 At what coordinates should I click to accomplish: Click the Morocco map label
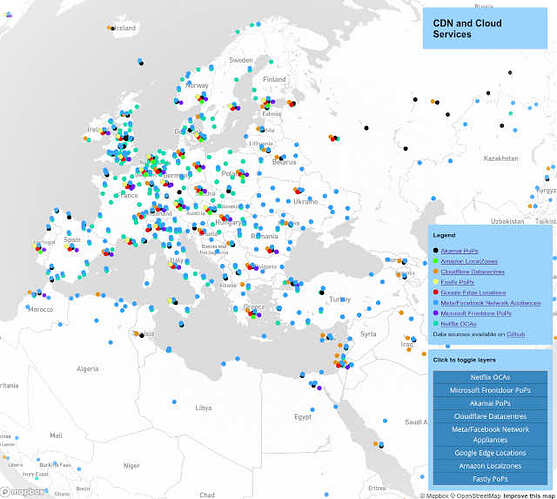tap(40, 310)
